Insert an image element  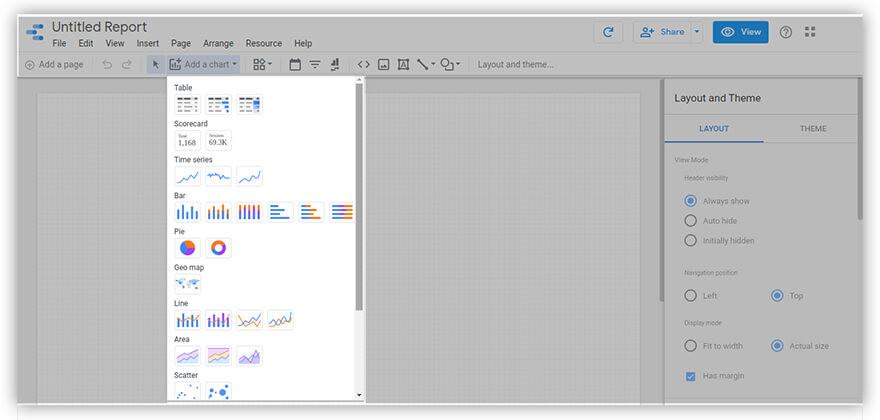point(383,65)
